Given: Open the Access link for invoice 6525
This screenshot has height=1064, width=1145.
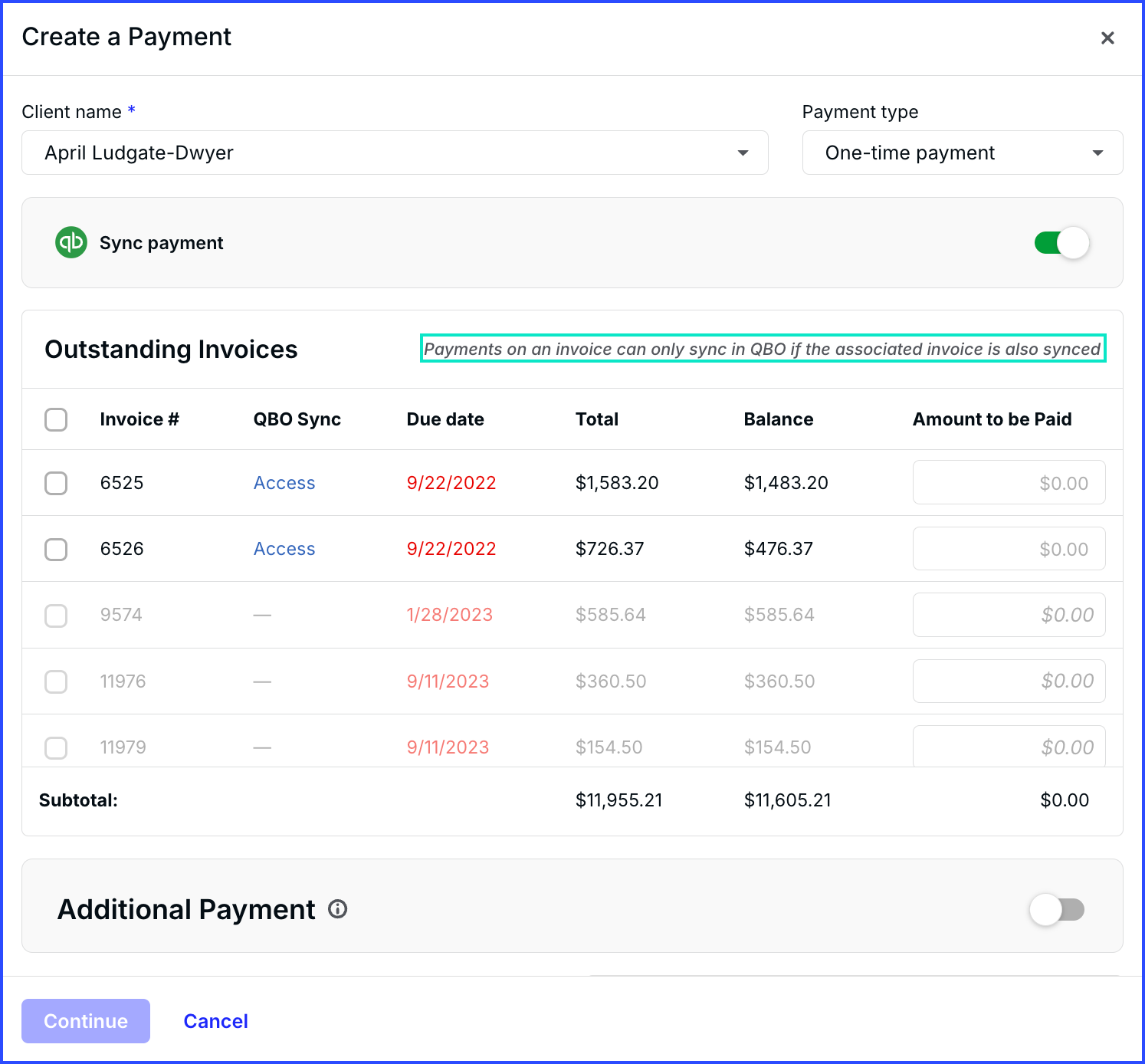Looking at the screenshot, I should pyautogui.click(x=284, y=483).
